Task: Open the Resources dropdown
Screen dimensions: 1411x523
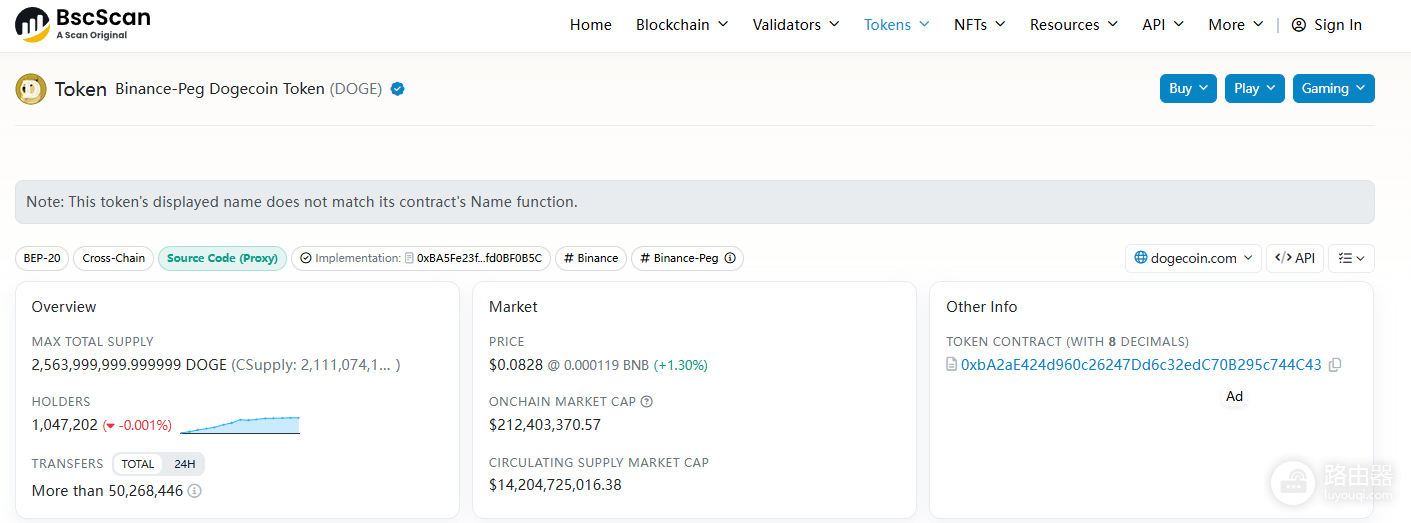Action: pyautogui.click(x=1074, y=25)
